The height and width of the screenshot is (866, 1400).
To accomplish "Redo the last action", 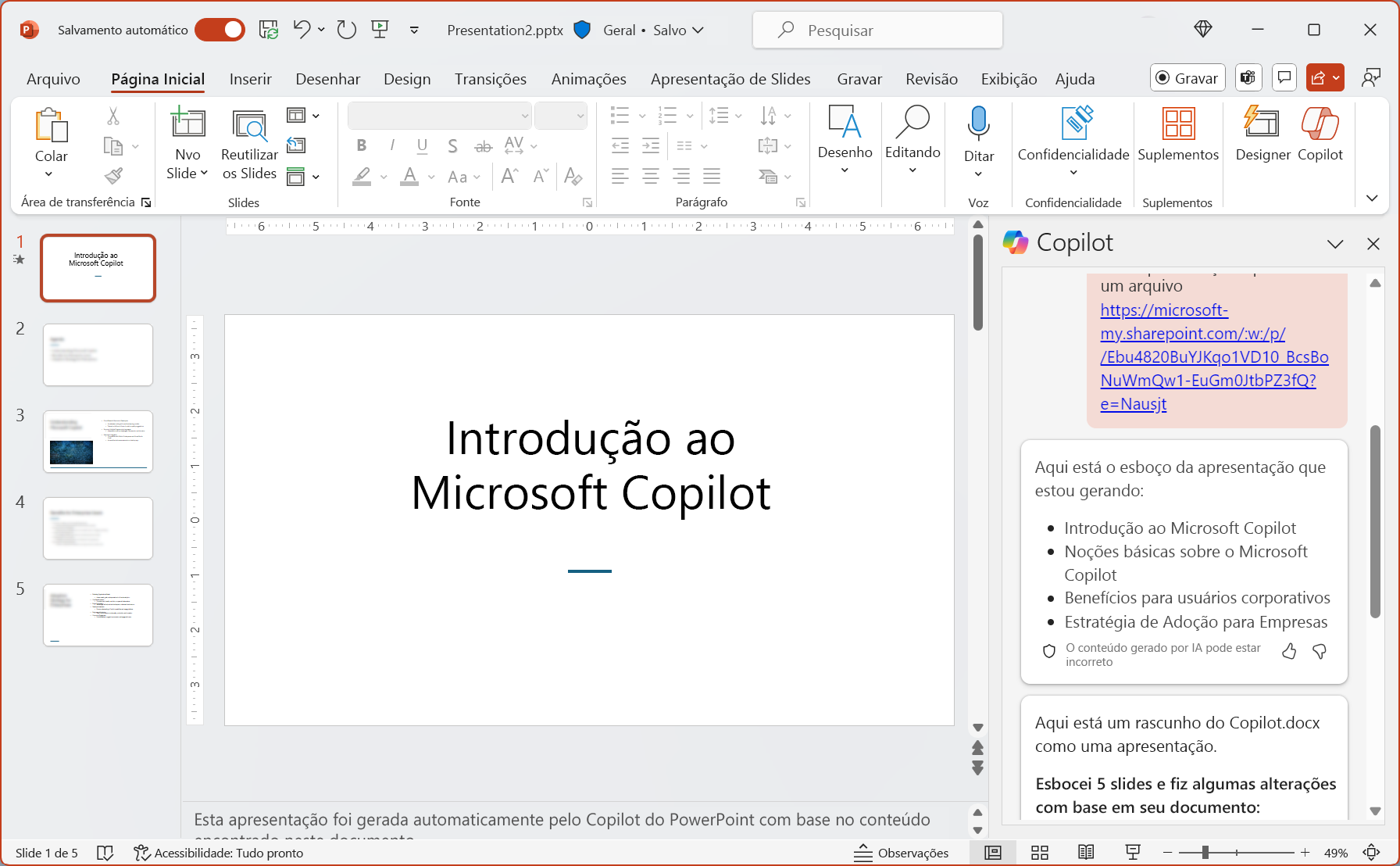I will (346, 30).
